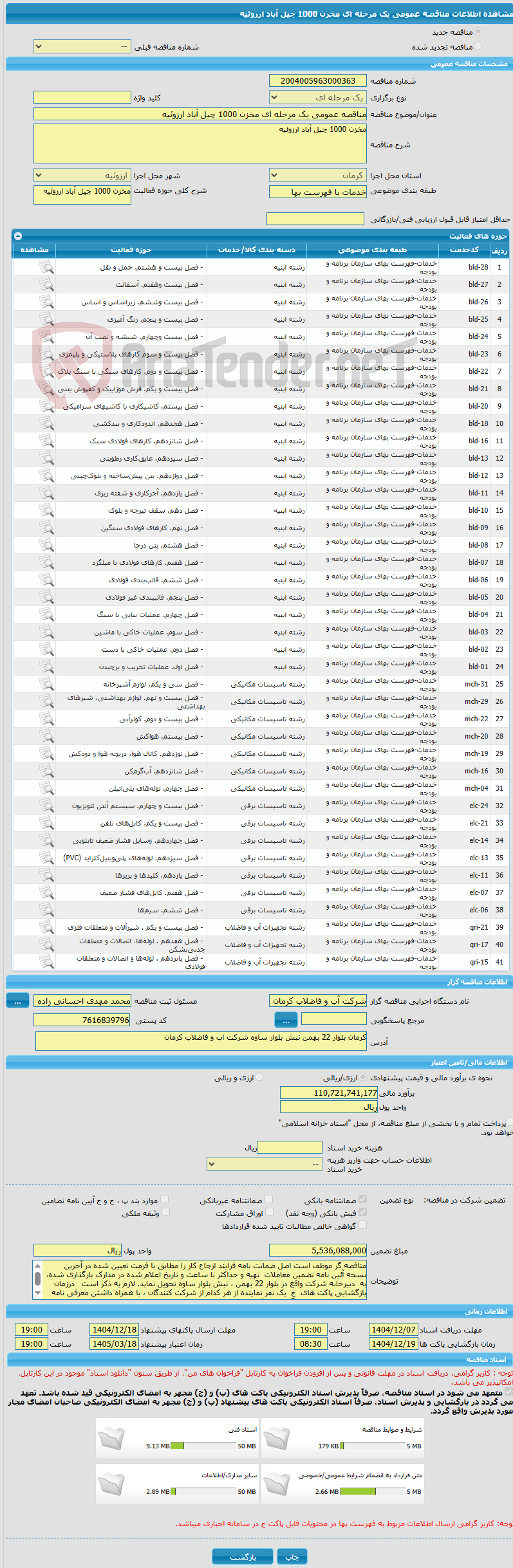Open the شرایط و ضوابط مناقصه folder icon
The image size is (513, 1568).
point(277,1438)
